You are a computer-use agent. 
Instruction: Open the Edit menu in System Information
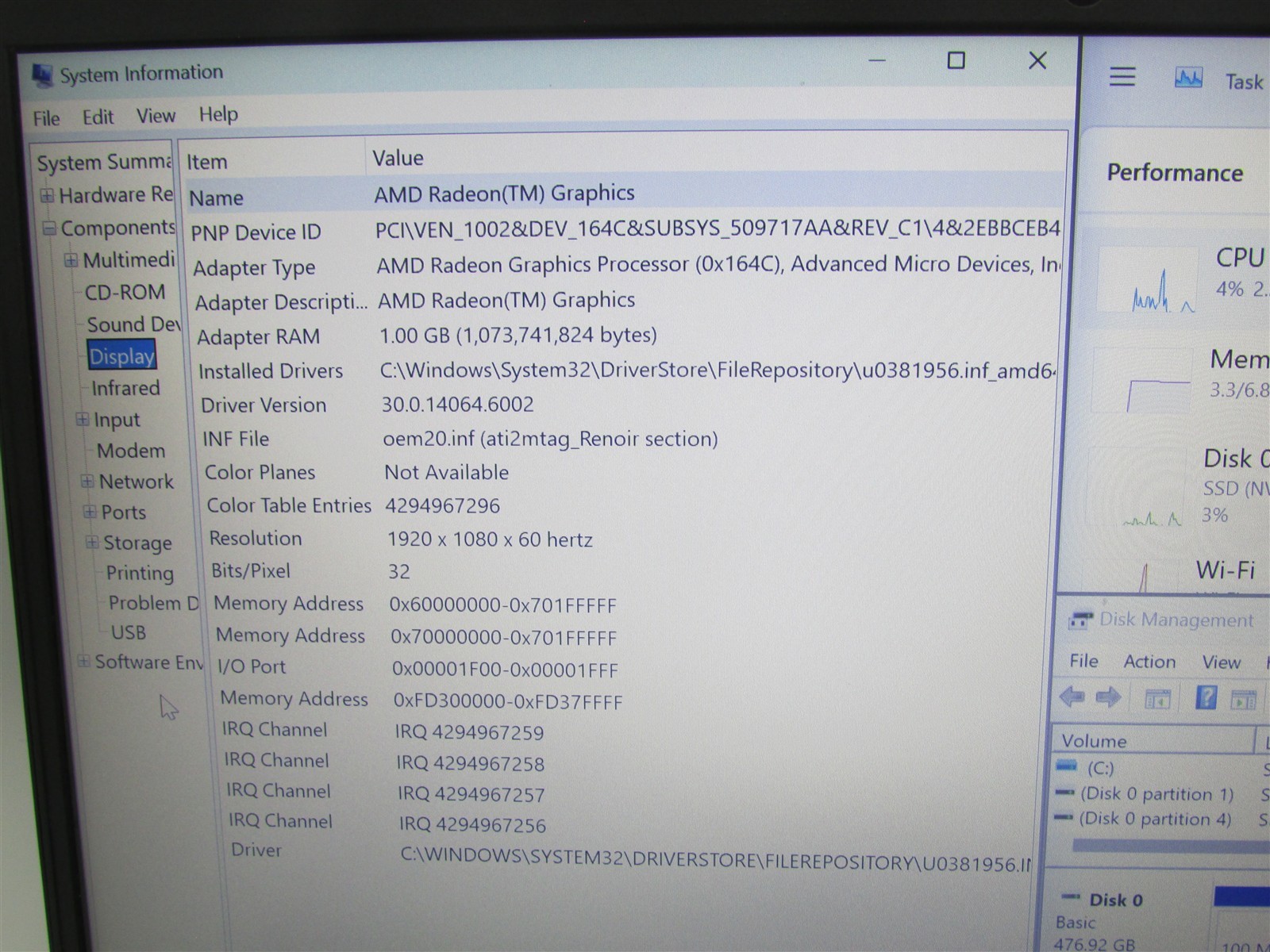pyautogui.click(x=98, y=117)
